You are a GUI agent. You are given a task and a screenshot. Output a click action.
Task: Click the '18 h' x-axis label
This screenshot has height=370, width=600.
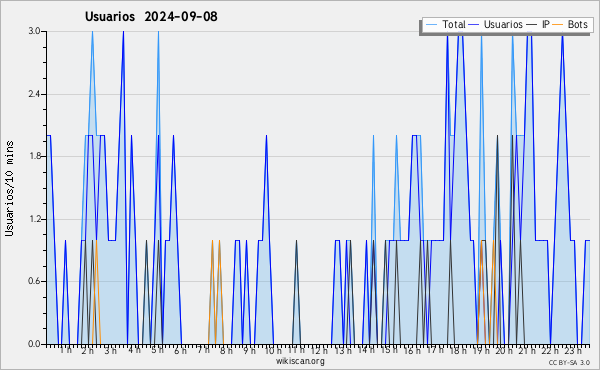click(x=458, y=351)
